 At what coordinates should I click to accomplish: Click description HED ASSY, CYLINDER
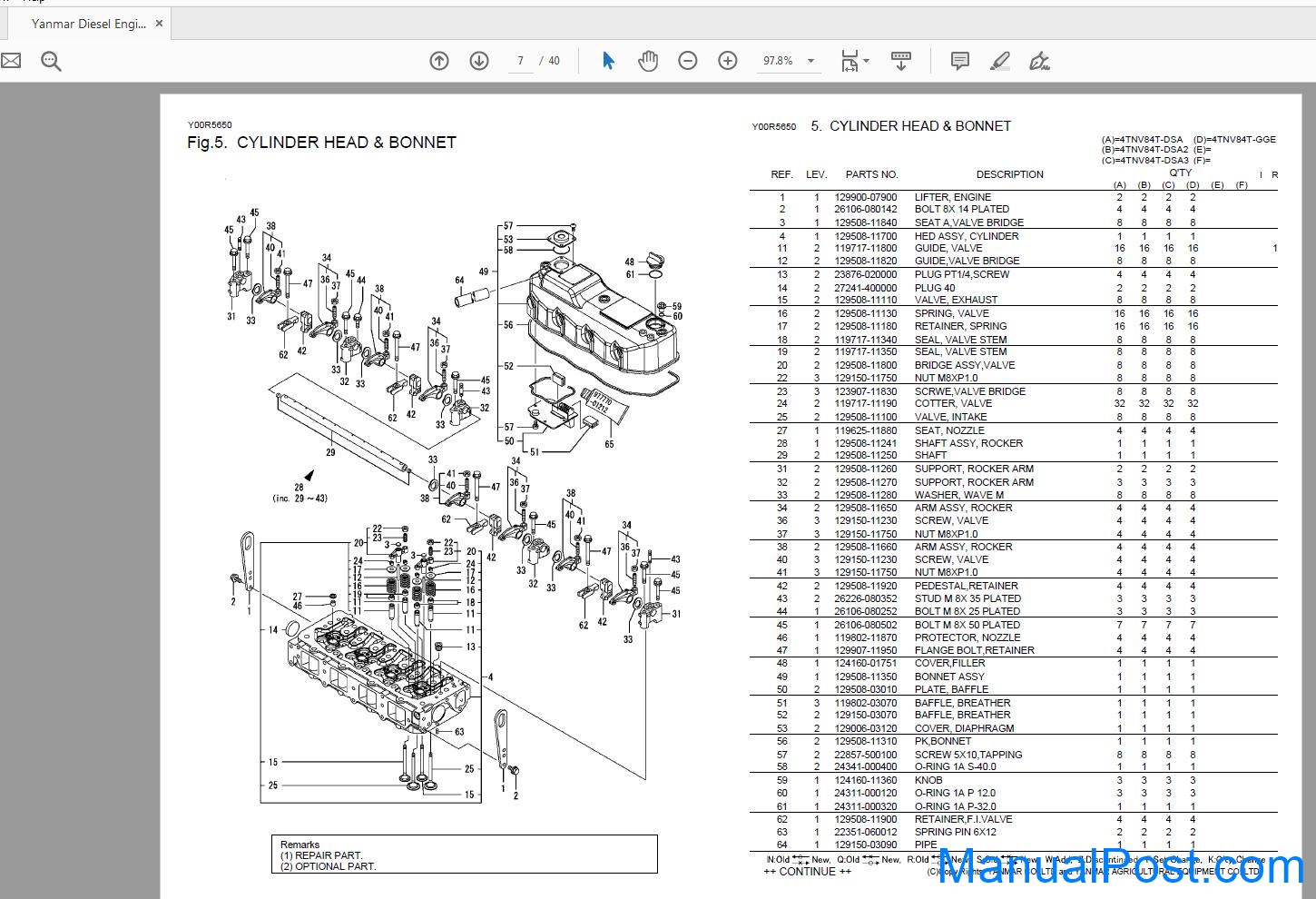[967, 236]
